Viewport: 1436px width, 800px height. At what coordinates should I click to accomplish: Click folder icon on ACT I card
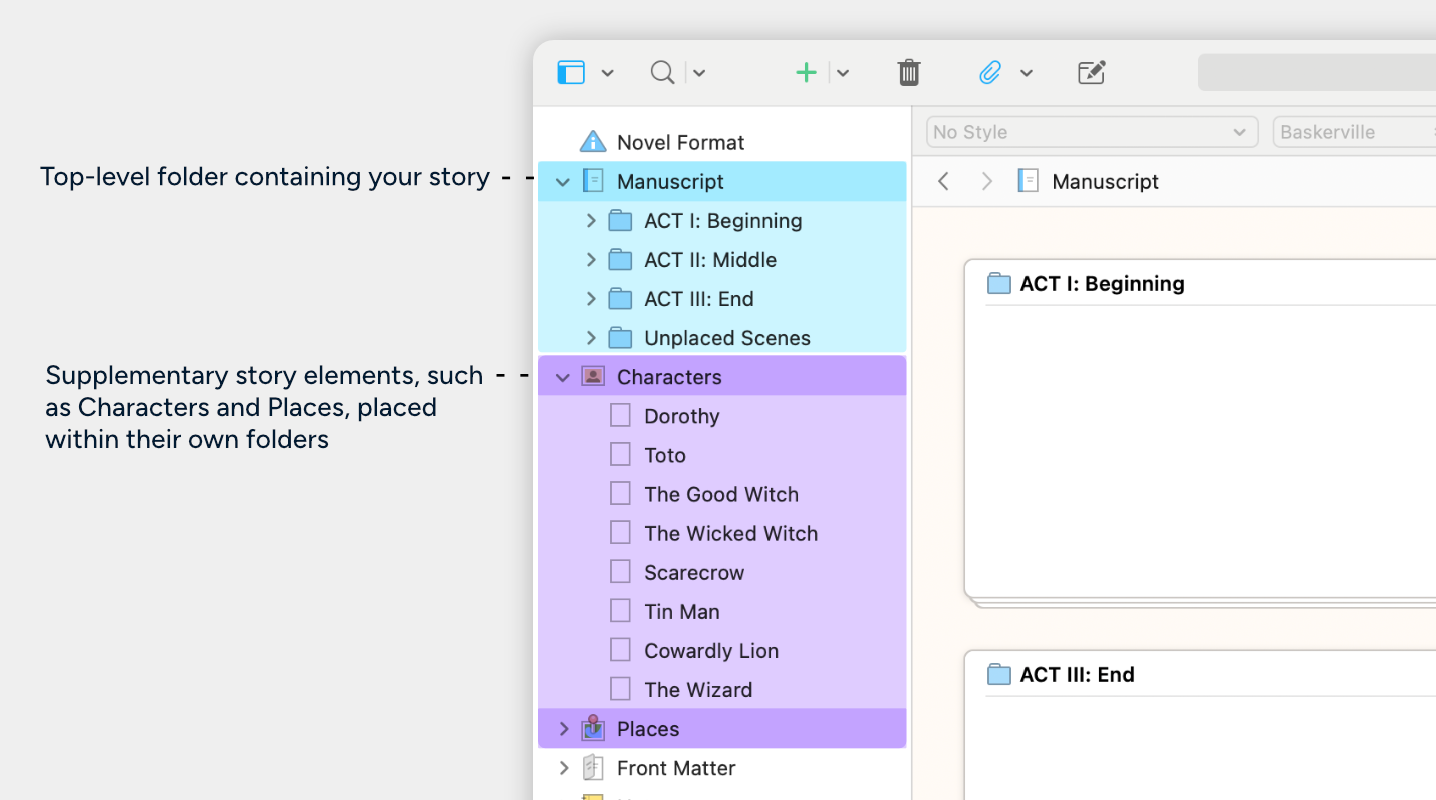999,283
